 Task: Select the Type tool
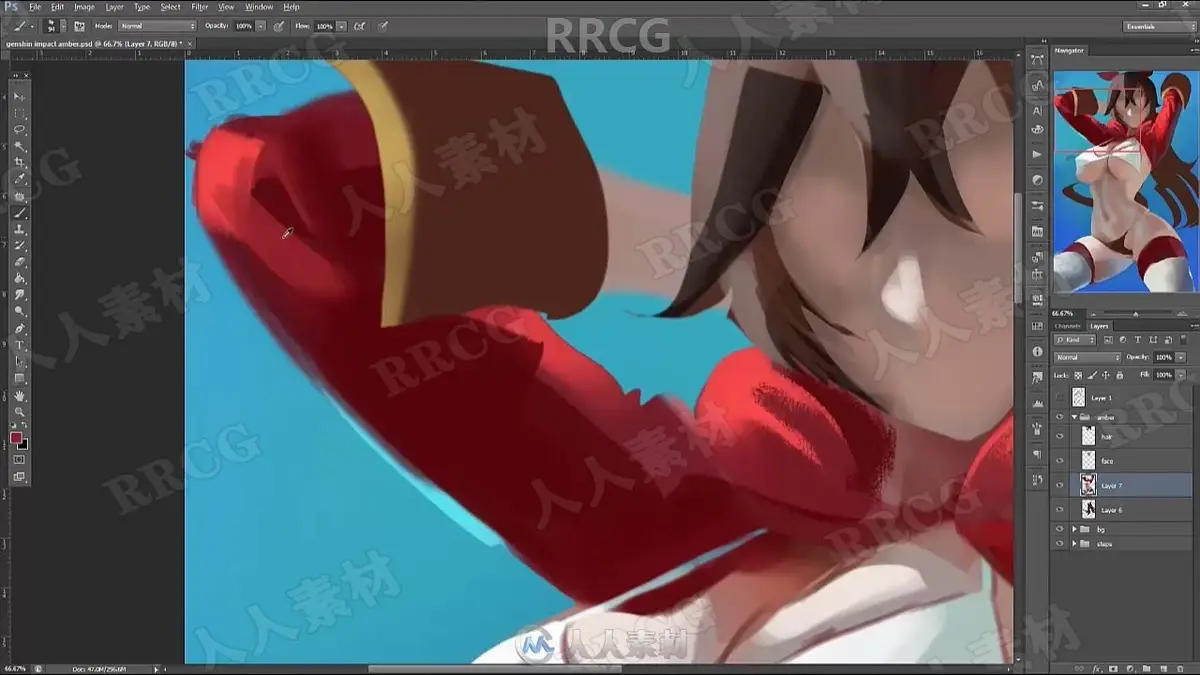click(x=19, y=345)
